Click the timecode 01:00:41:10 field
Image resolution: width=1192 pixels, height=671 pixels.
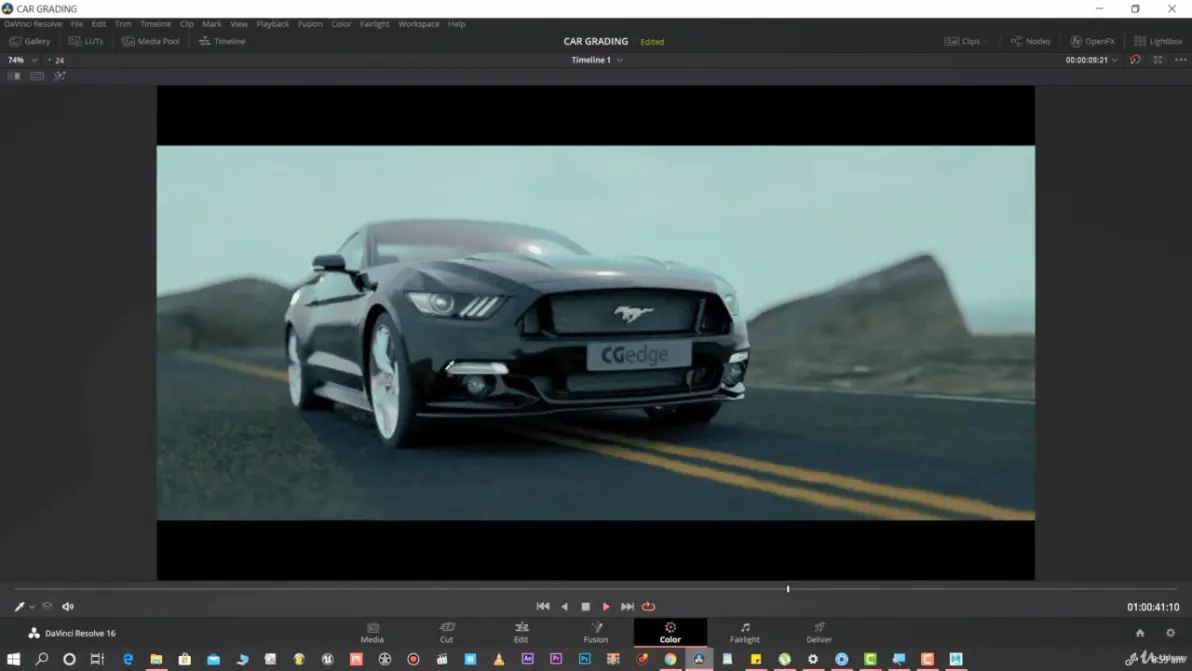[1152, 607]
